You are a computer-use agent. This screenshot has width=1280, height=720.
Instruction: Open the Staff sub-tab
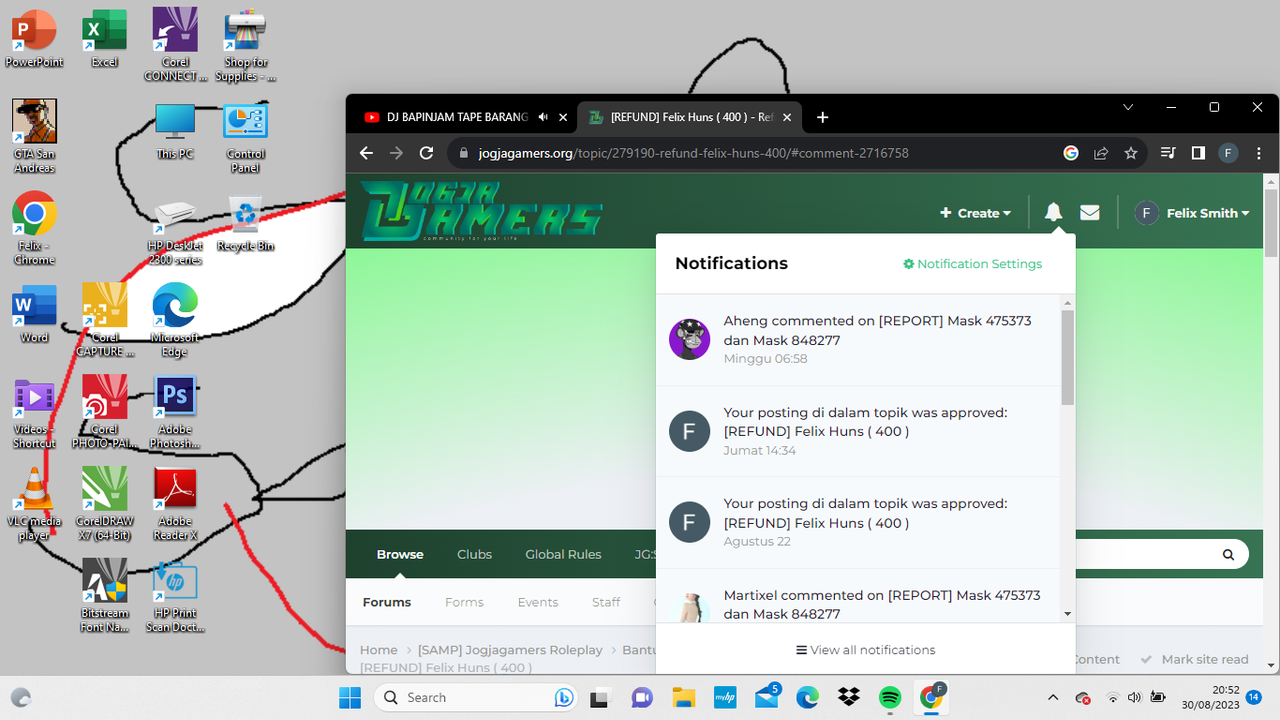point(606,602)
